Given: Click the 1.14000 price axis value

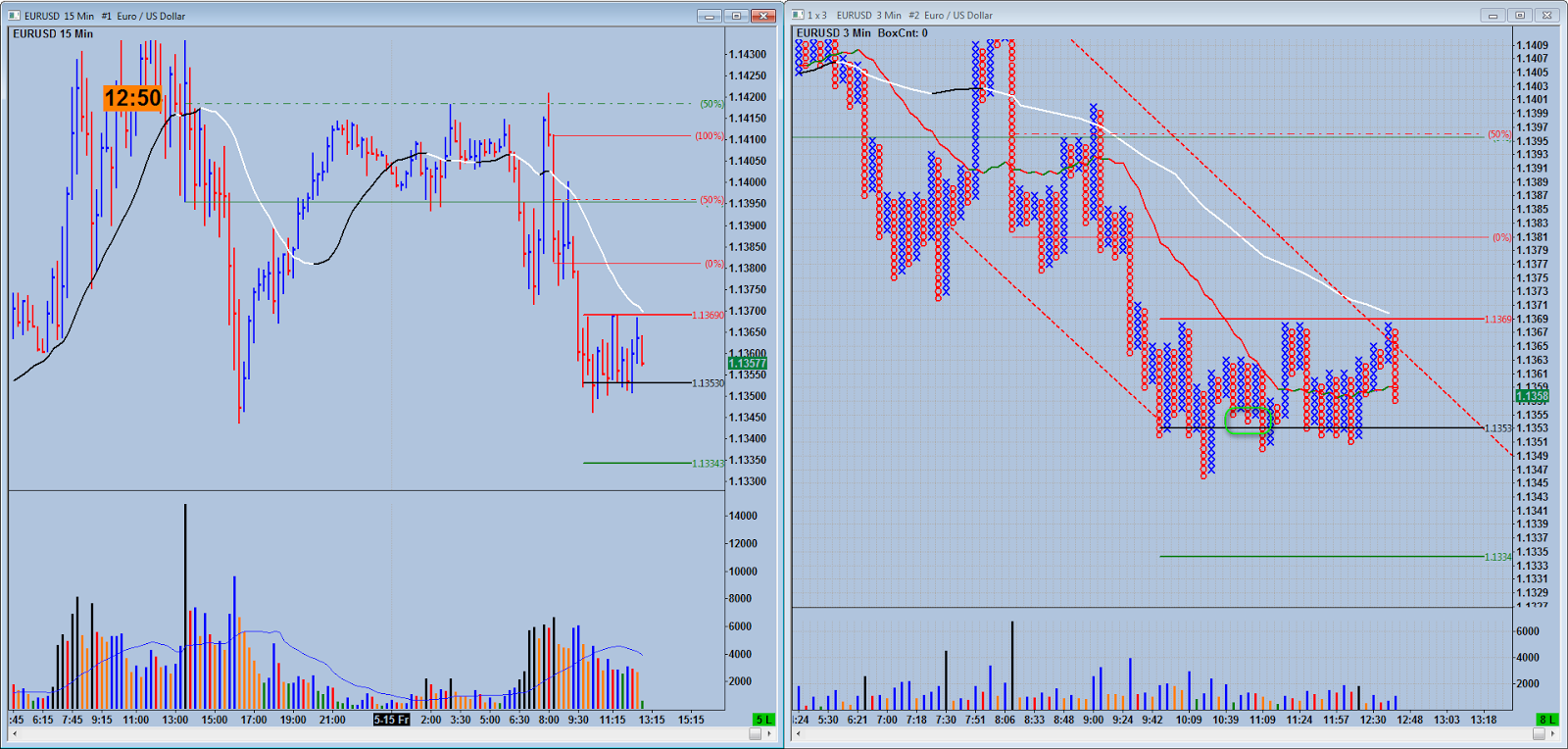Looking at the screenshot, I should 750,182.
